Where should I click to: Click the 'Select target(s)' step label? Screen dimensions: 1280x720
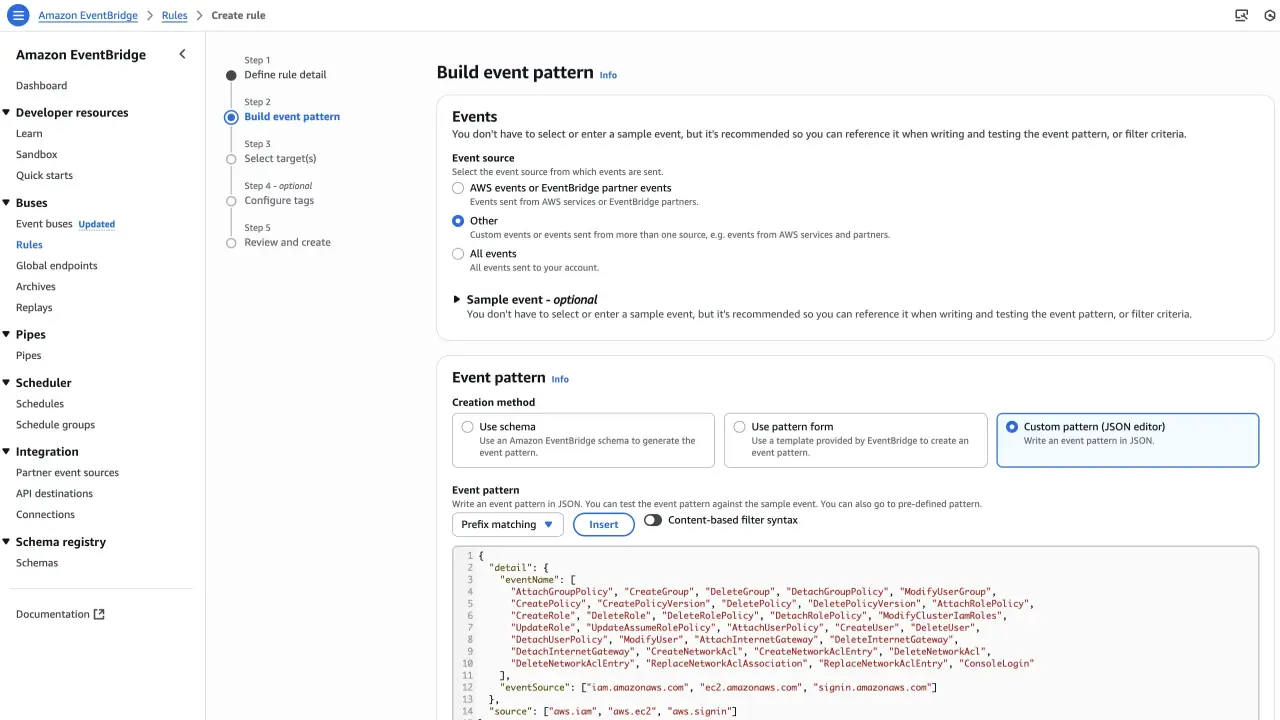click(x=280, y=159)
